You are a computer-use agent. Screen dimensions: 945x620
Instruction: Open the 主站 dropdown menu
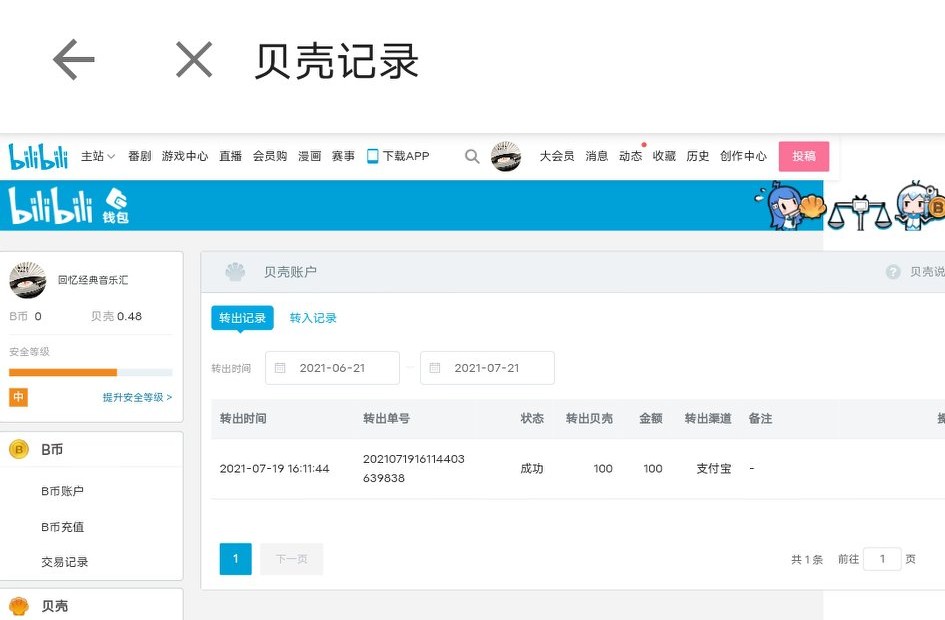[x=97, y=156]
